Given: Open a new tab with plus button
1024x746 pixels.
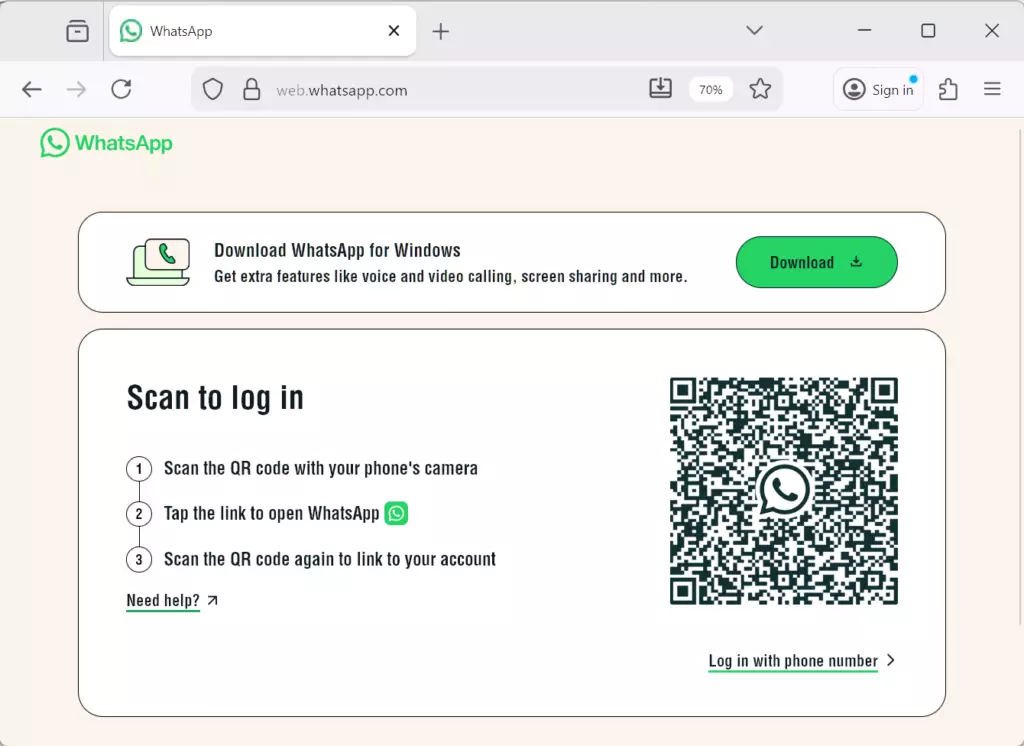Looking at the screenshot, I should click(x=441, y=31).
